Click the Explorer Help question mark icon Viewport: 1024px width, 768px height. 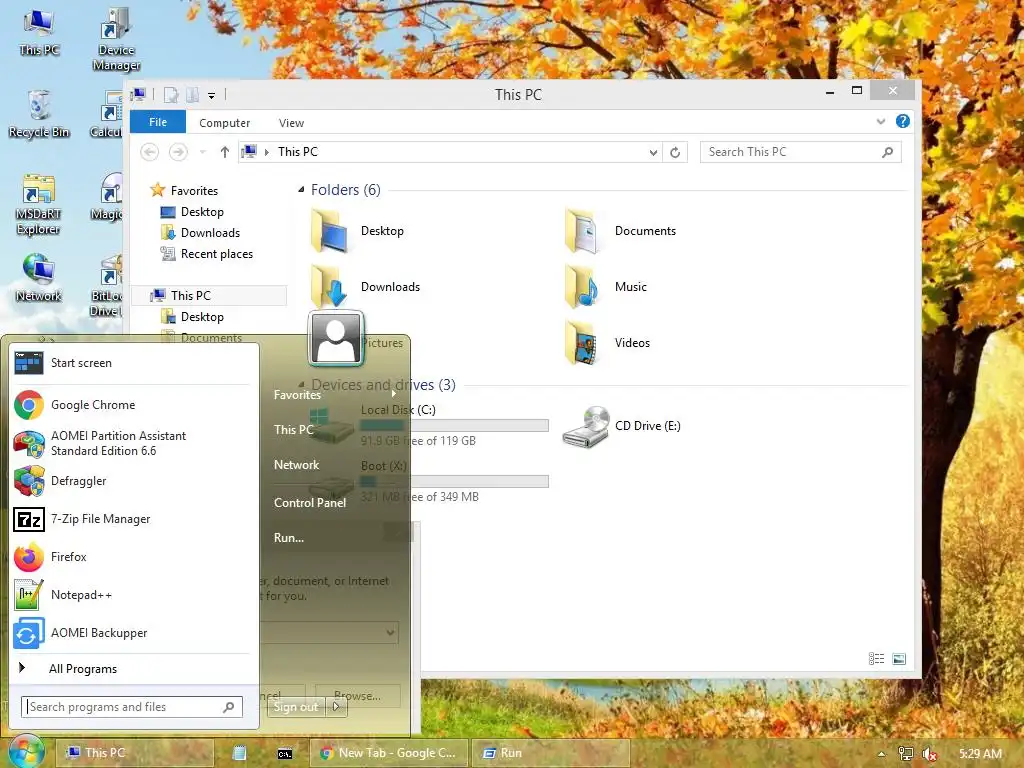903,121
